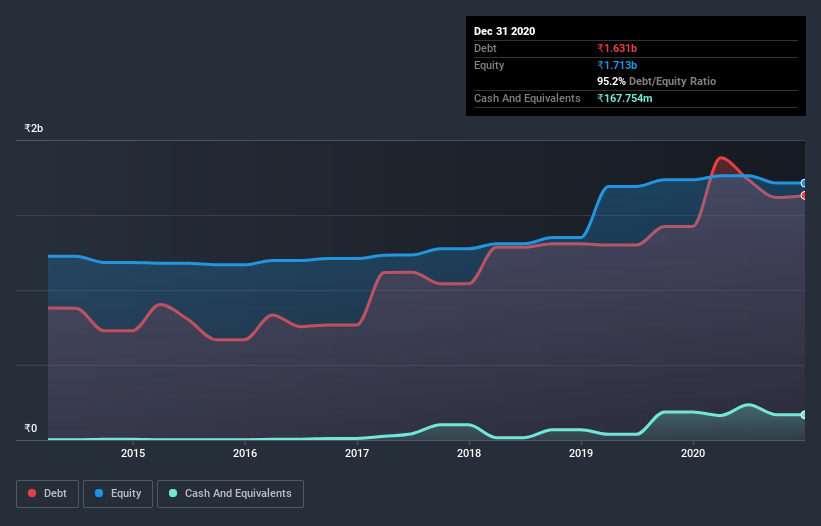Click the 2017 x-axis label
The width and height of the screenshot is (821, 526).
[x=357, y=453]
